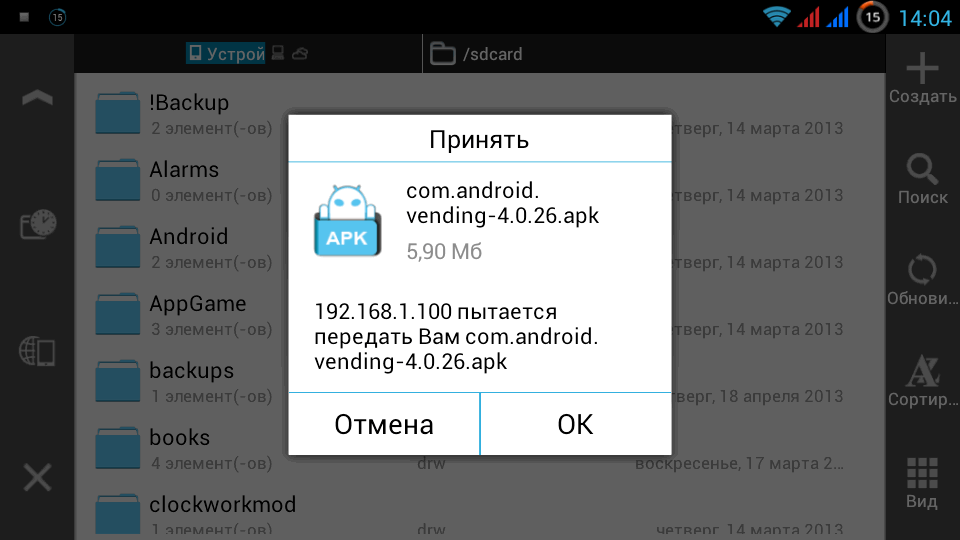The image size is (960, 540).
Task: Switch to the computer/LAN tab icon
Action: (x=278, y=53)
